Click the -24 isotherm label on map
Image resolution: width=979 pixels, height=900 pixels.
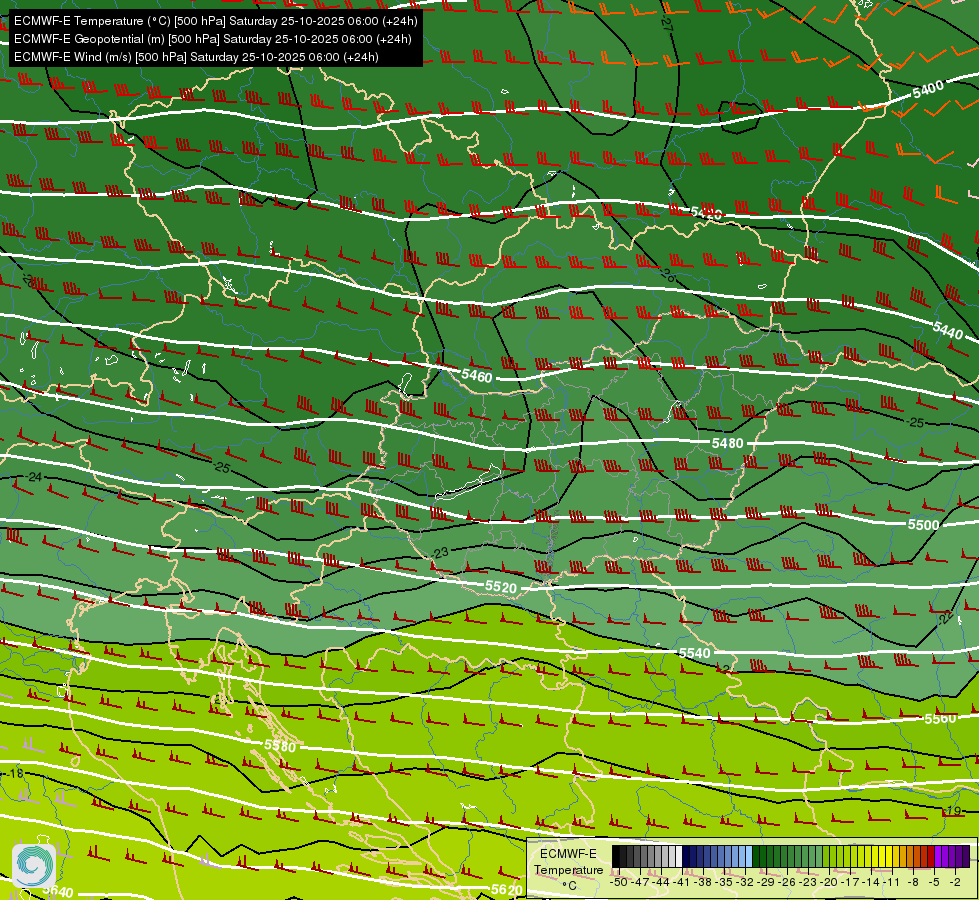click(35, 477)
